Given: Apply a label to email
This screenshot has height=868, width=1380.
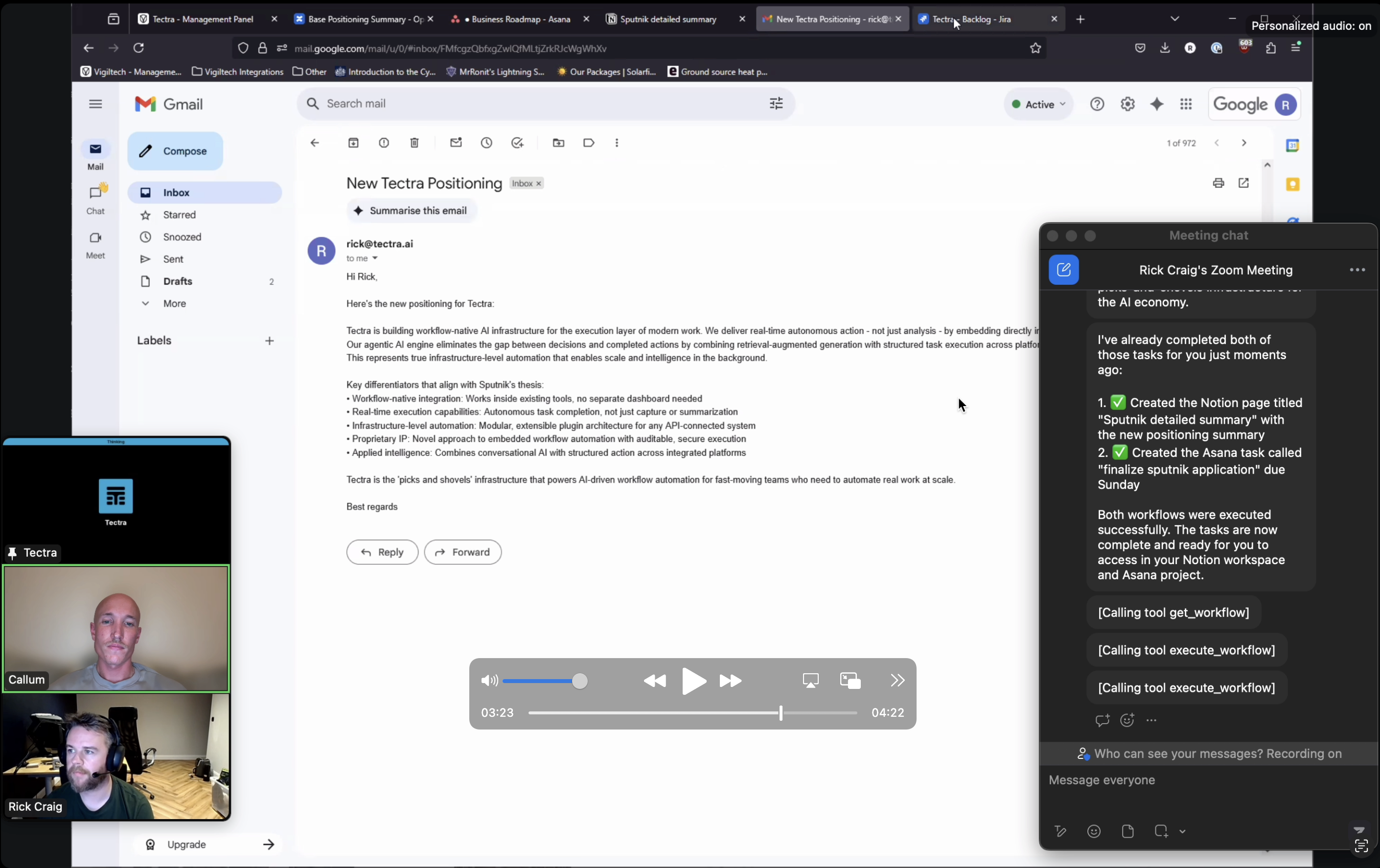Looking at the screenshot, I should click(589, 143).
